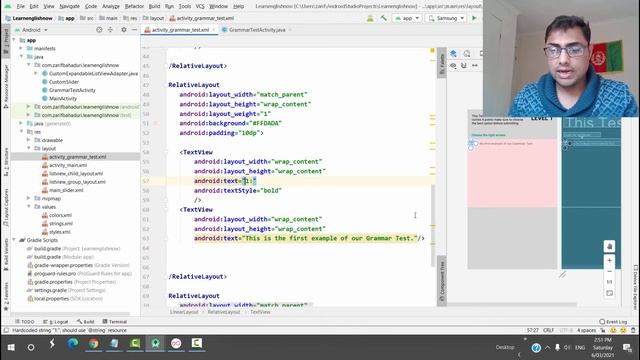The image size is (640, 360).
Task: Click the CRLF line separator in status bar
Action: pyautogui.click(x=548, y=330)
